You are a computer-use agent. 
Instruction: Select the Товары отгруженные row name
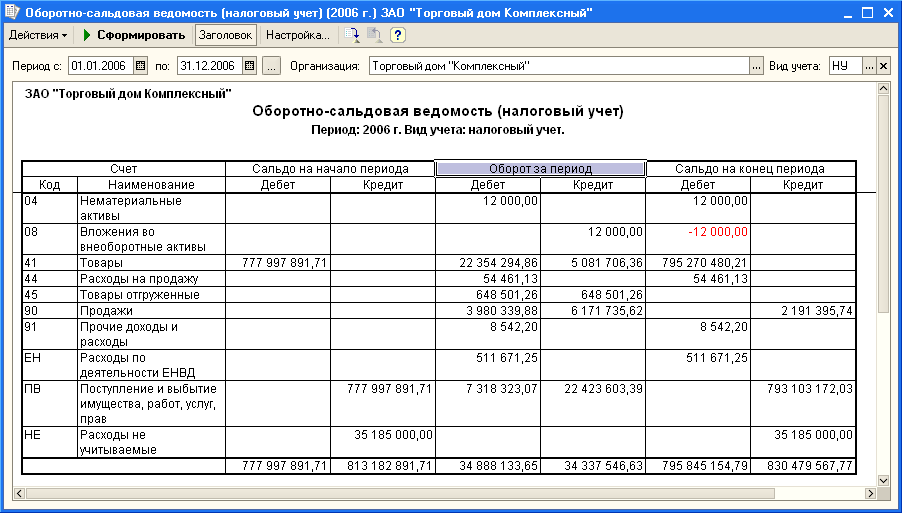pyautogui.click(x=151, y=295)
